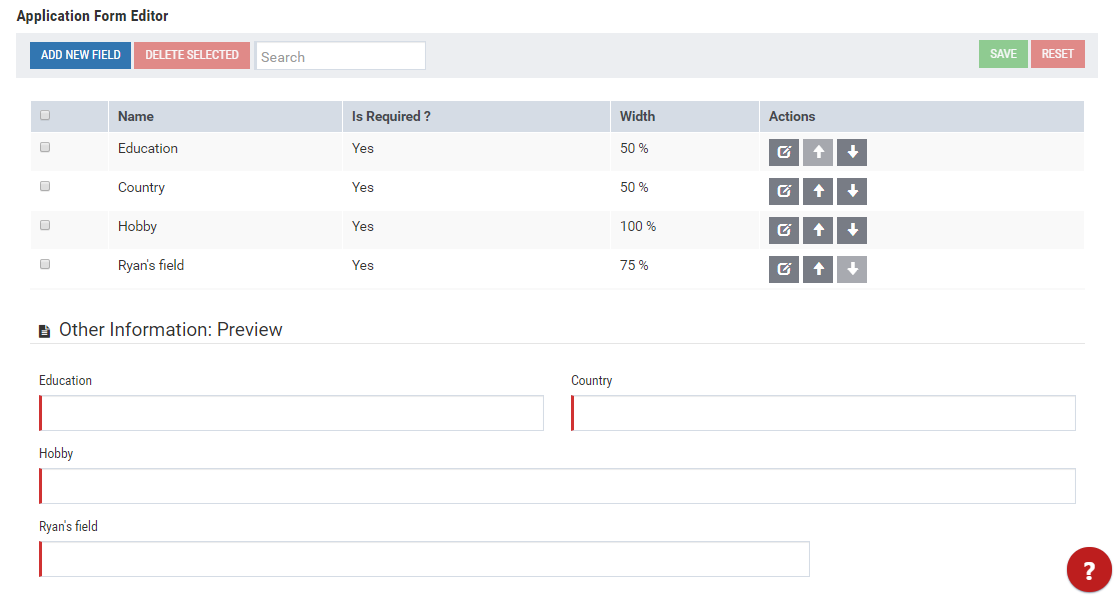Edit Ryan's field entry
Image resolution: width=1116 pixels, height=602 pixels.
click(x=784, y=269)
